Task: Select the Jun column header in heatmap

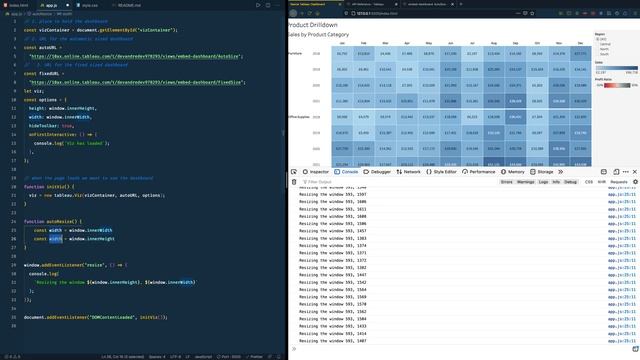Action: click(x=450, y=43)
